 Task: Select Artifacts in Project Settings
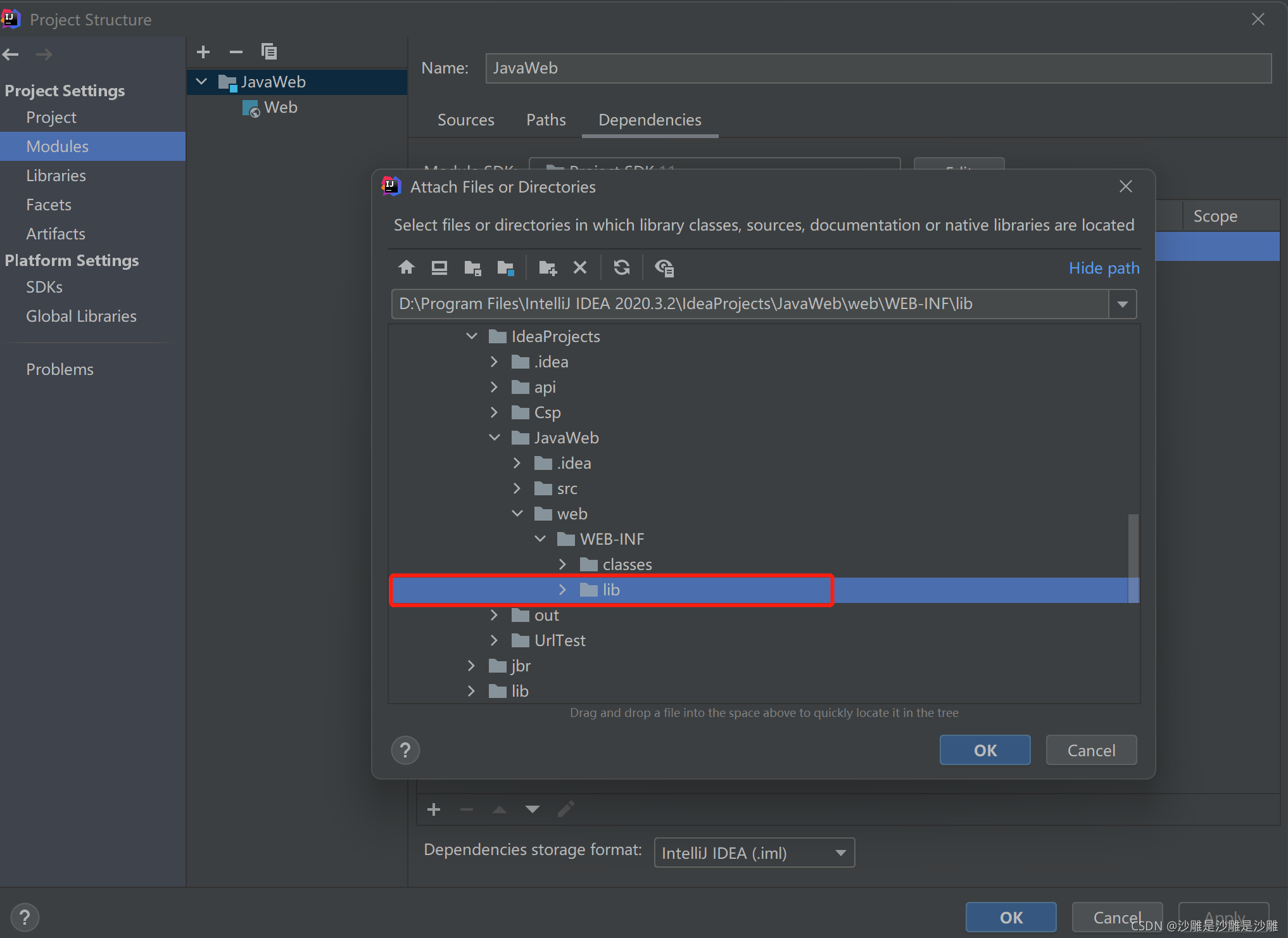56,234
